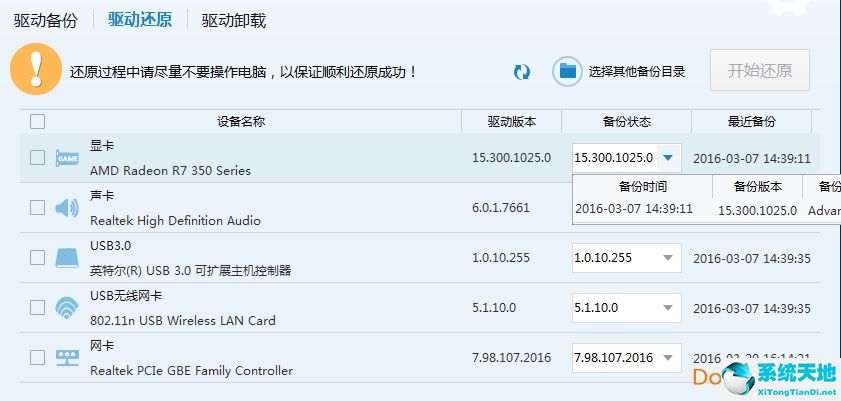The image size is (841, 401).
Task: Click the USB wireless LAN card icon
Action: (67, 308)
